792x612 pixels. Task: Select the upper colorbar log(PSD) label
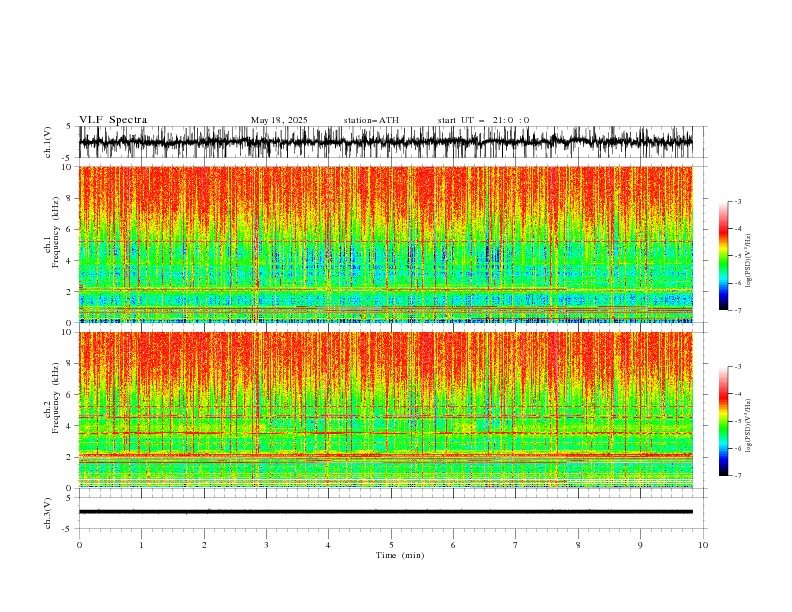pos(749,261)
